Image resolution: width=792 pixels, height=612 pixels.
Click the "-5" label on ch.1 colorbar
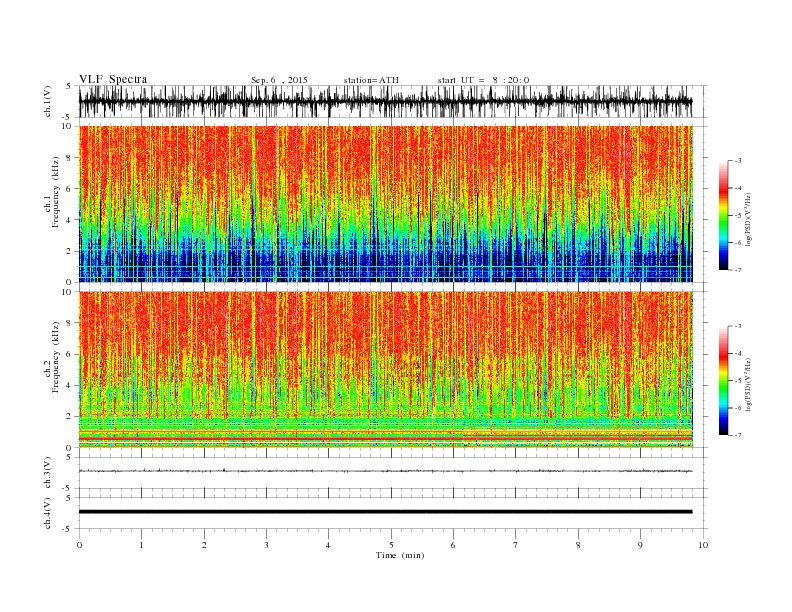(x=738, y=216)
